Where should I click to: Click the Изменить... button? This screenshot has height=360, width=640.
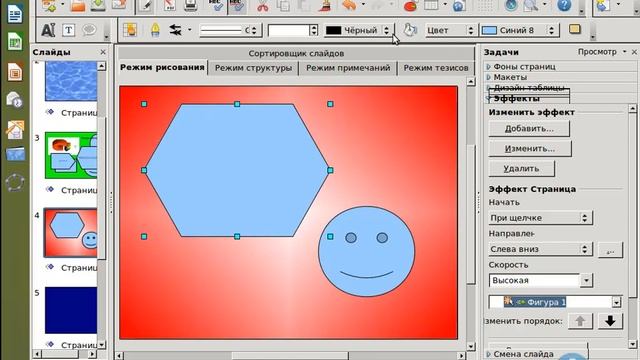[530, 149]
